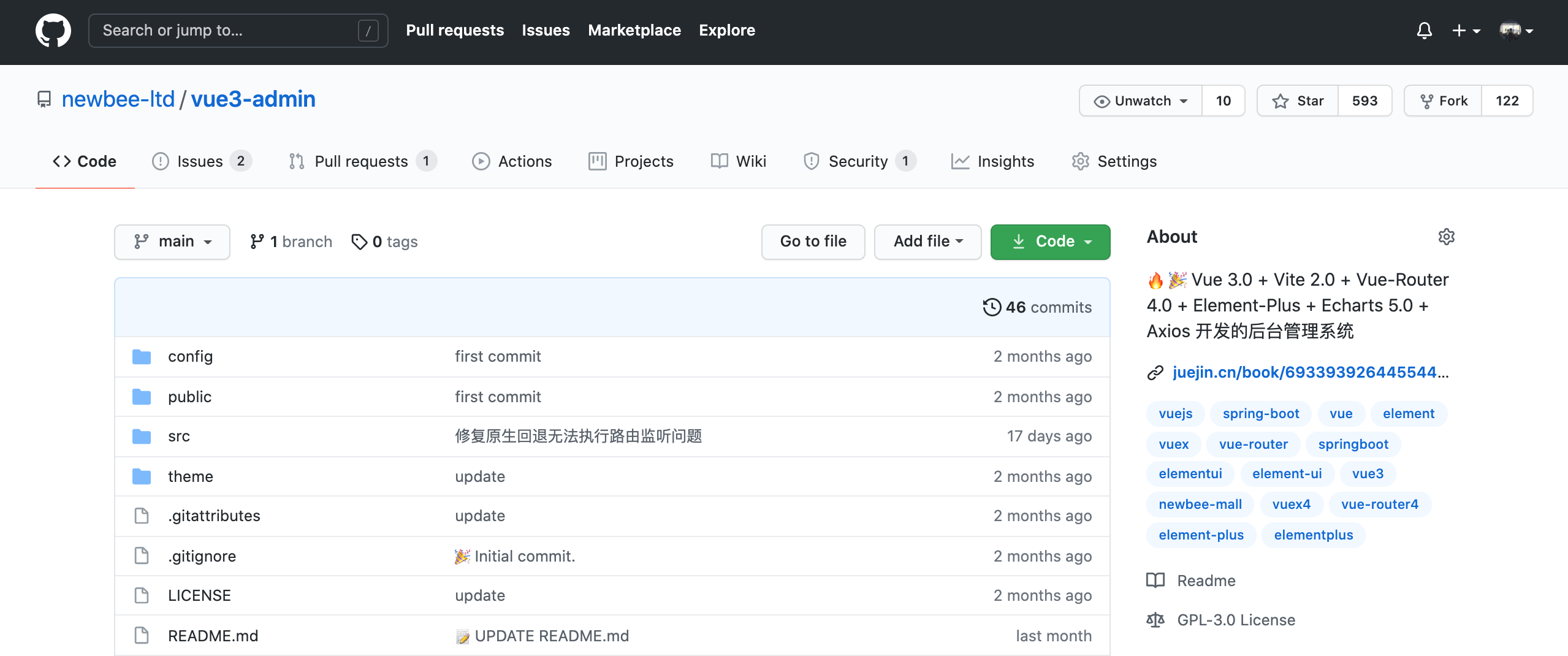Open the user avatar menu
The image size is (1568, 656).
1516,31
